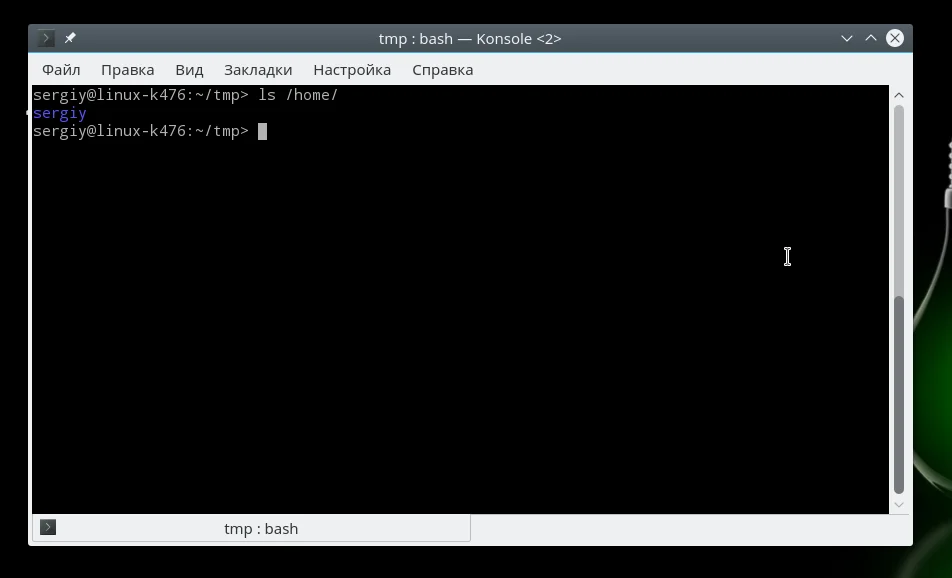952x578 pixels.
Task: Click the scrollbar down arrow
Action: [899, 505]
